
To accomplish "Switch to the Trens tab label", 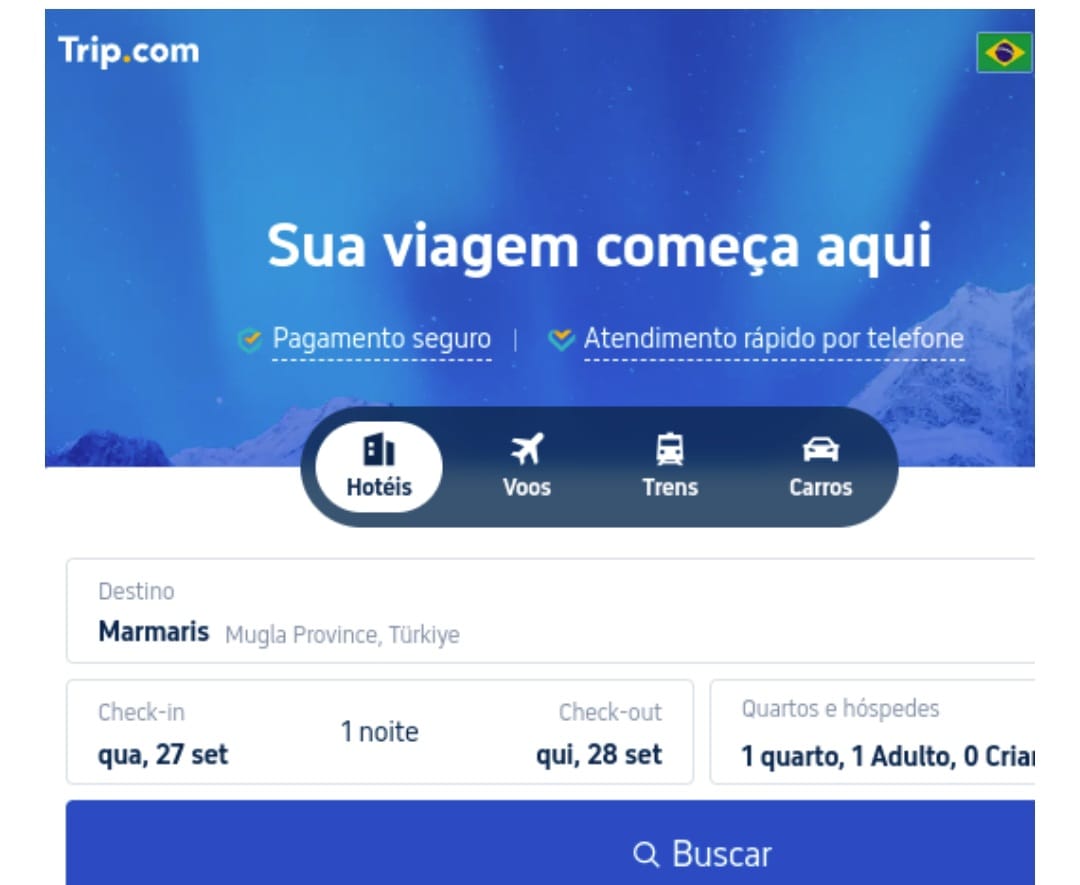I will 670,488.
